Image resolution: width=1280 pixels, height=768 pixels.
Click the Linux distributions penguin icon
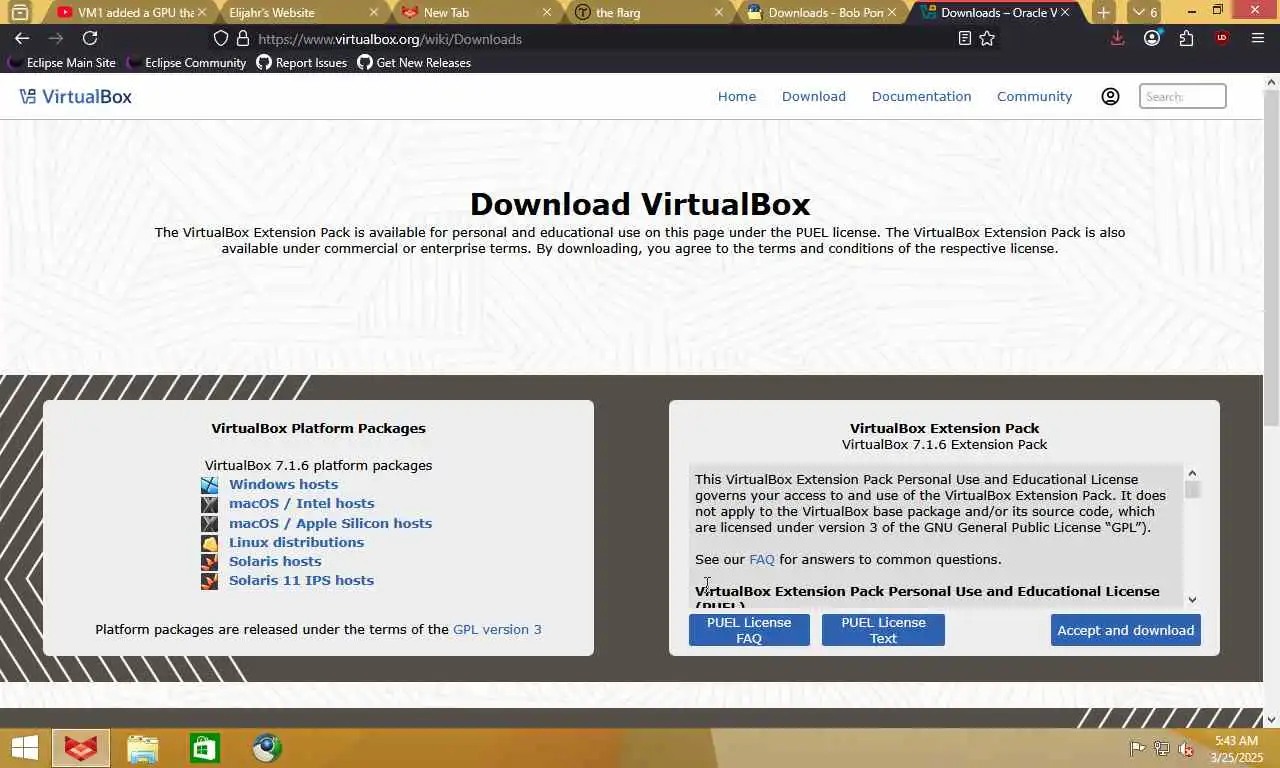[209, 543]
